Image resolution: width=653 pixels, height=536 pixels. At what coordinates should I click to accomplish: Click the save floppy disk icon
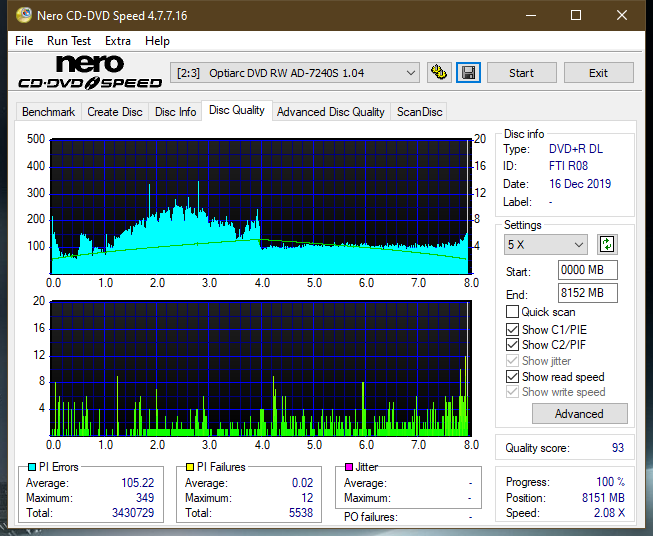(x=469, y=73)
